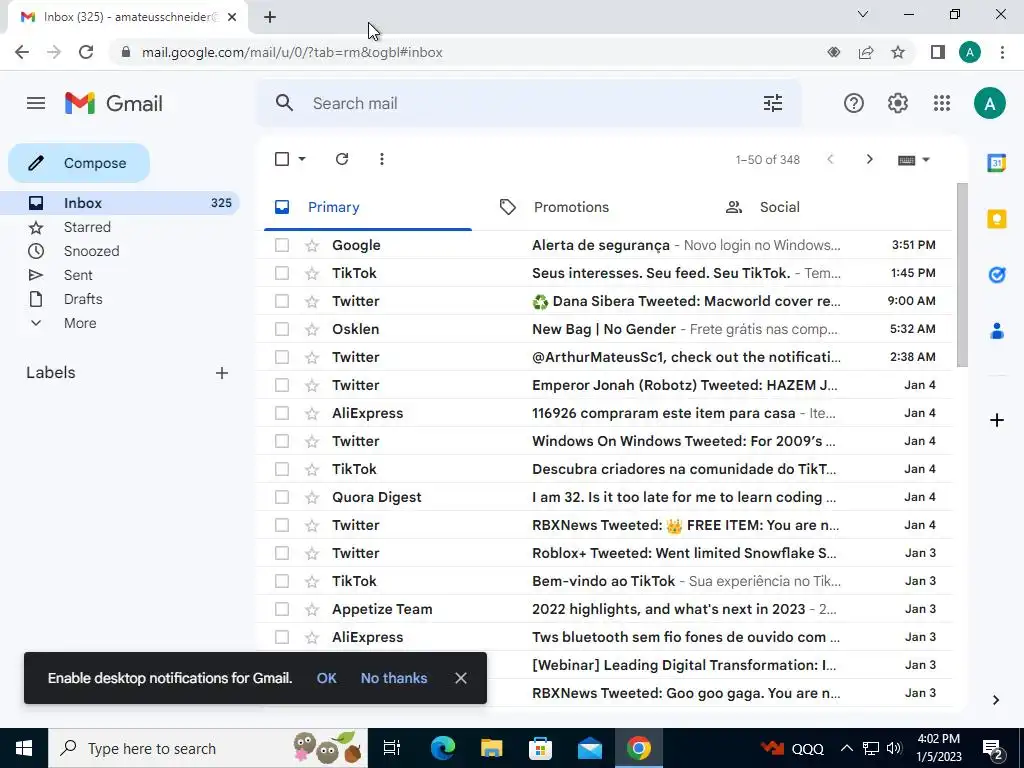
Task: Dismiss the notification banner X
Action: pyautogui.click(x=460, y=678)
